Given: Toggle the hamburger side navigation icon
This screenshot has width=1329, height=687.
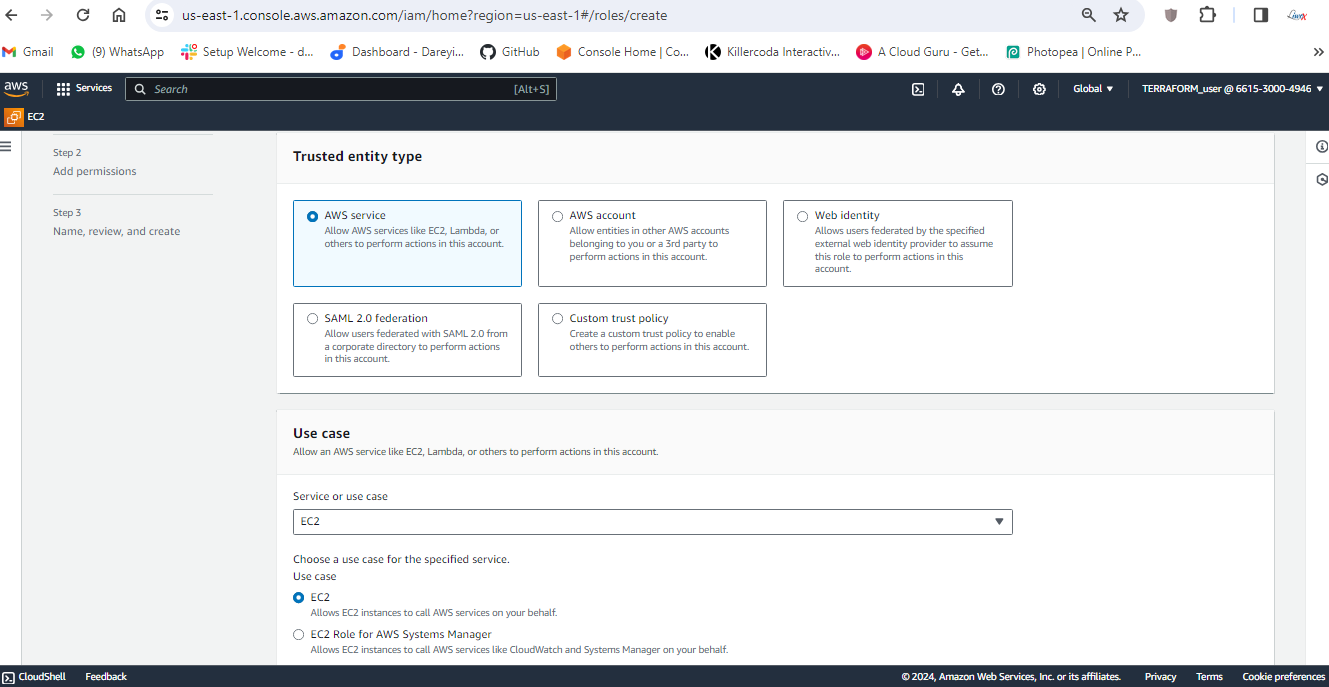Looking at the screenshot, I should pos(6,147).
